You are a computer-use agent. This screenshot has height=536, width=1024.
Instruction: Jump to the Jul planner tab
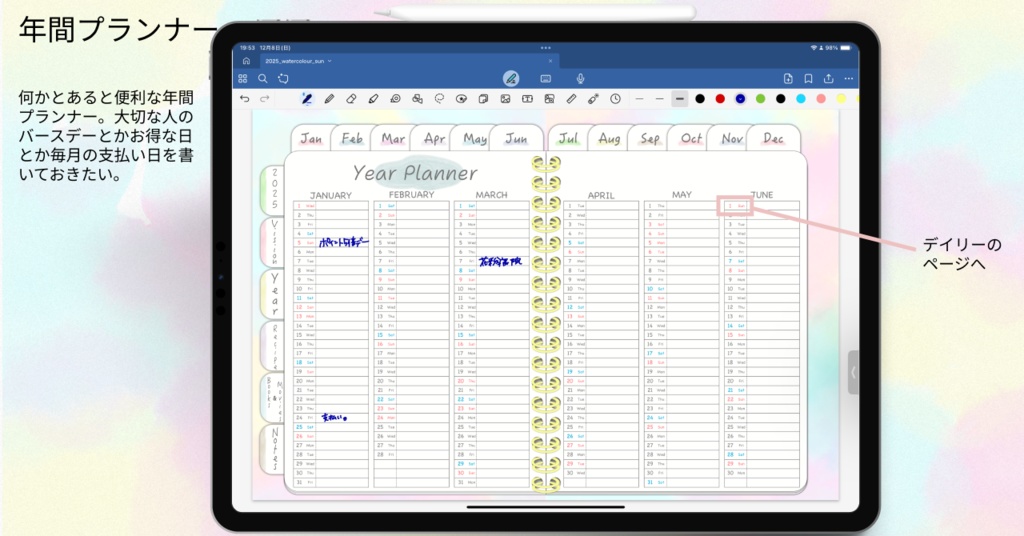tap(568, 138)
